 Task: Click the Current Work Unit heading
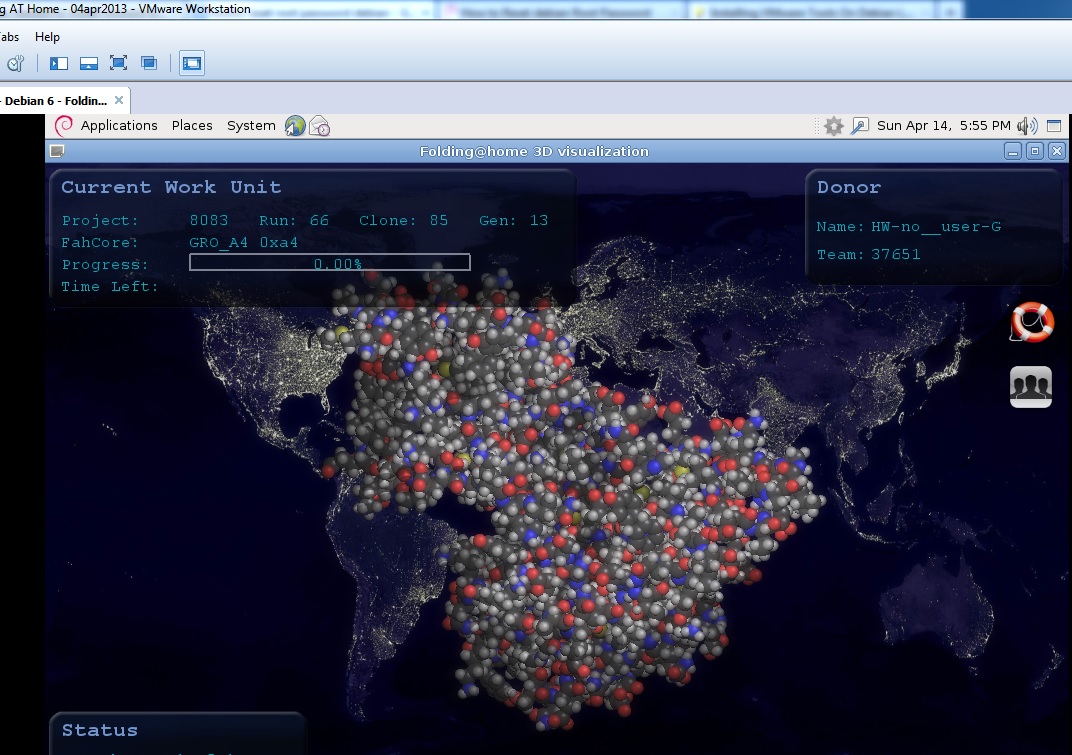pyautogui.click(x=171, y=187)
